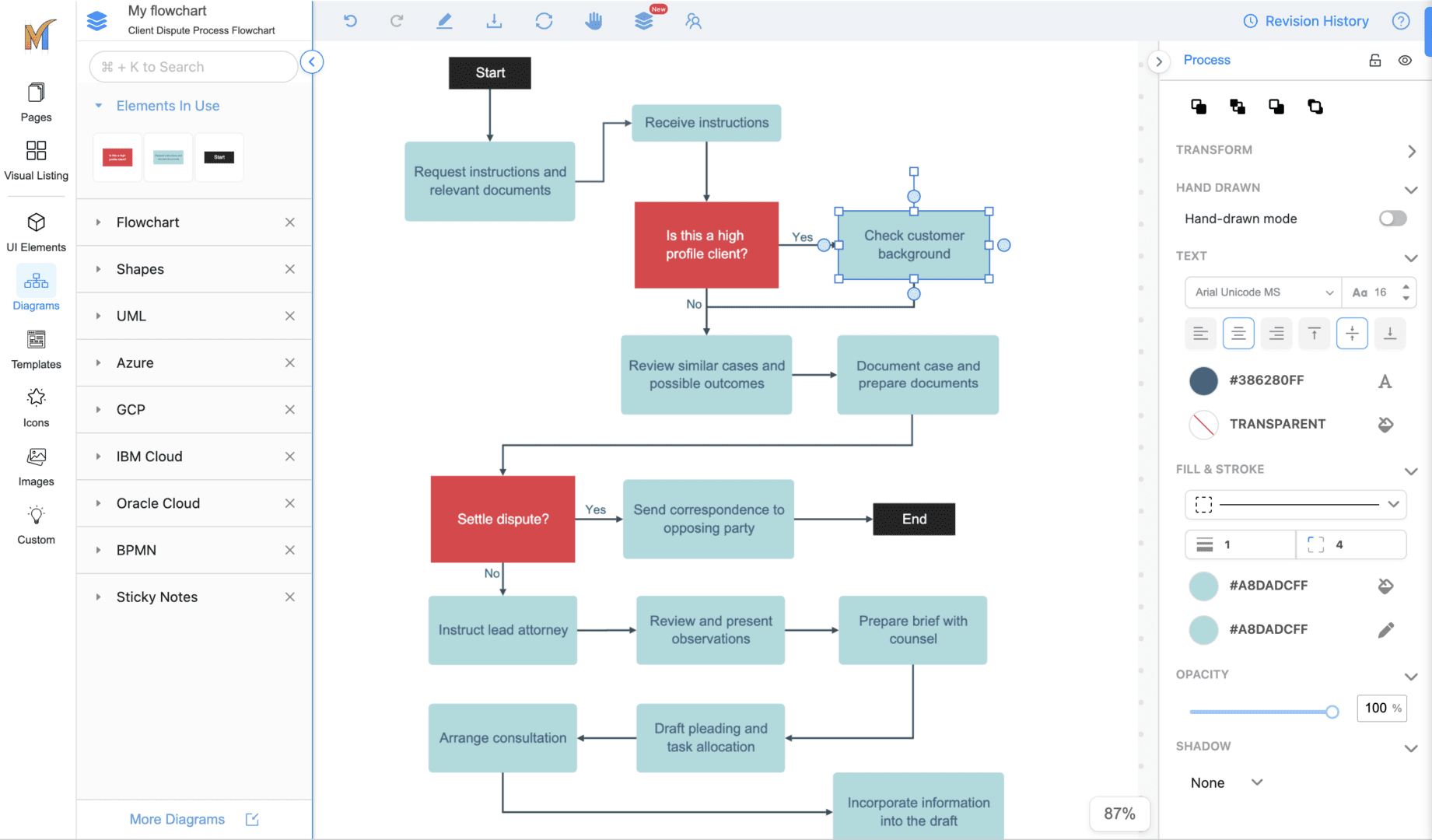Click the Collaboration users icon

coord(693,21)
